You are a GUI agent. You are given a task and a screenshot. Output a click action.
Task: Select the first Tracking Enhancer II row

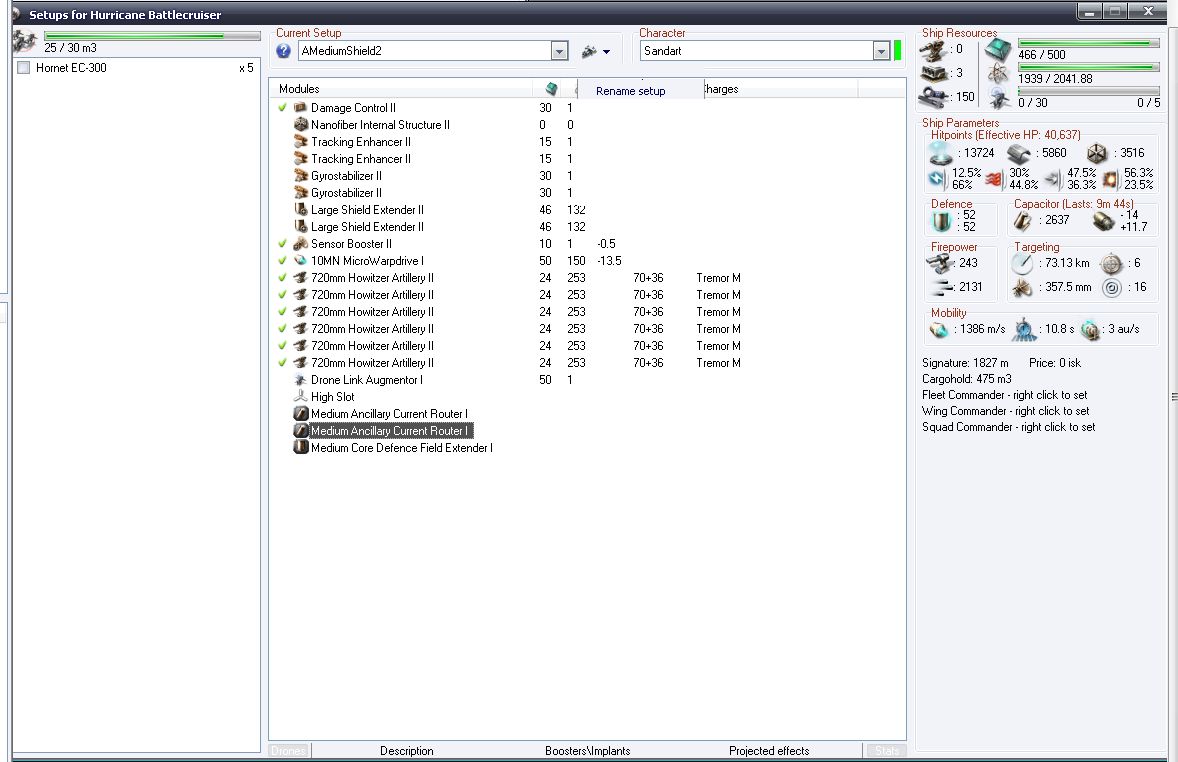[361, 142]
